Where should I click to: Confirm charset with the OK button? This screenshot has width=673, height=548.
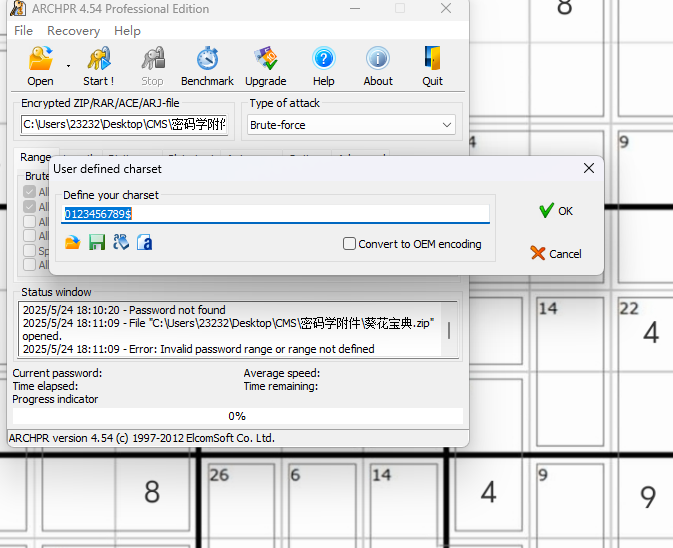(556, 211)
